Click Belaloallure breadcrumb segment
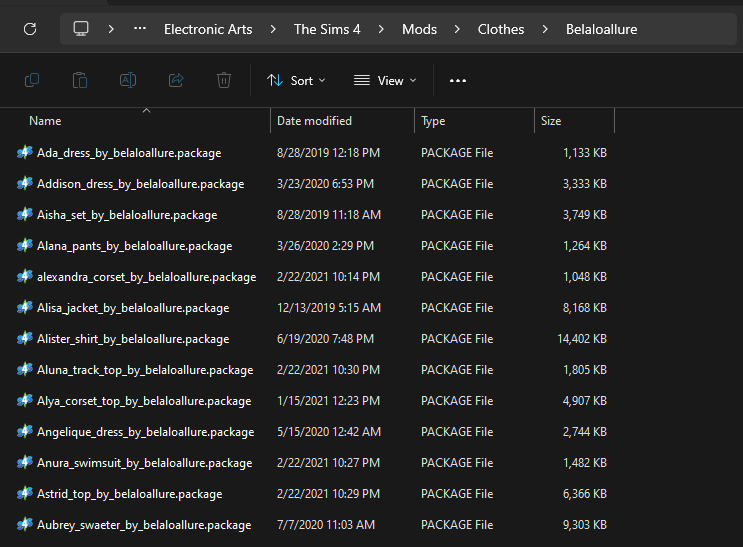 [x=601, y=29]
